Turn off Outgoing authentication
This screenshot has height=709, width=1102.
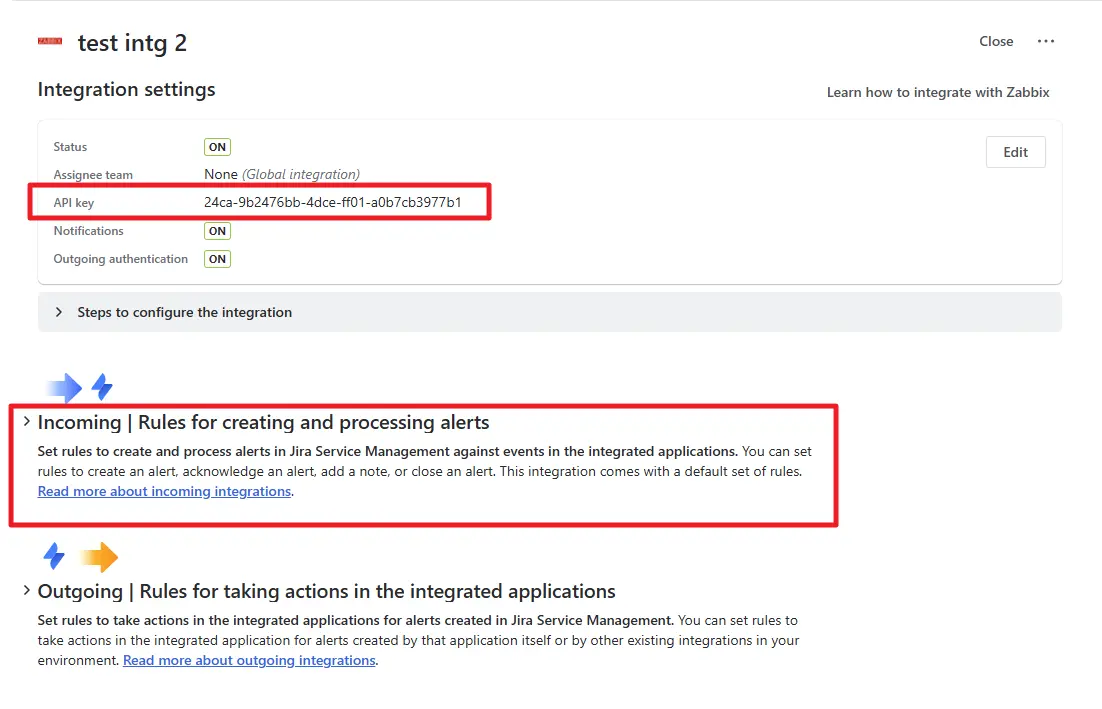tap(217, 258)
